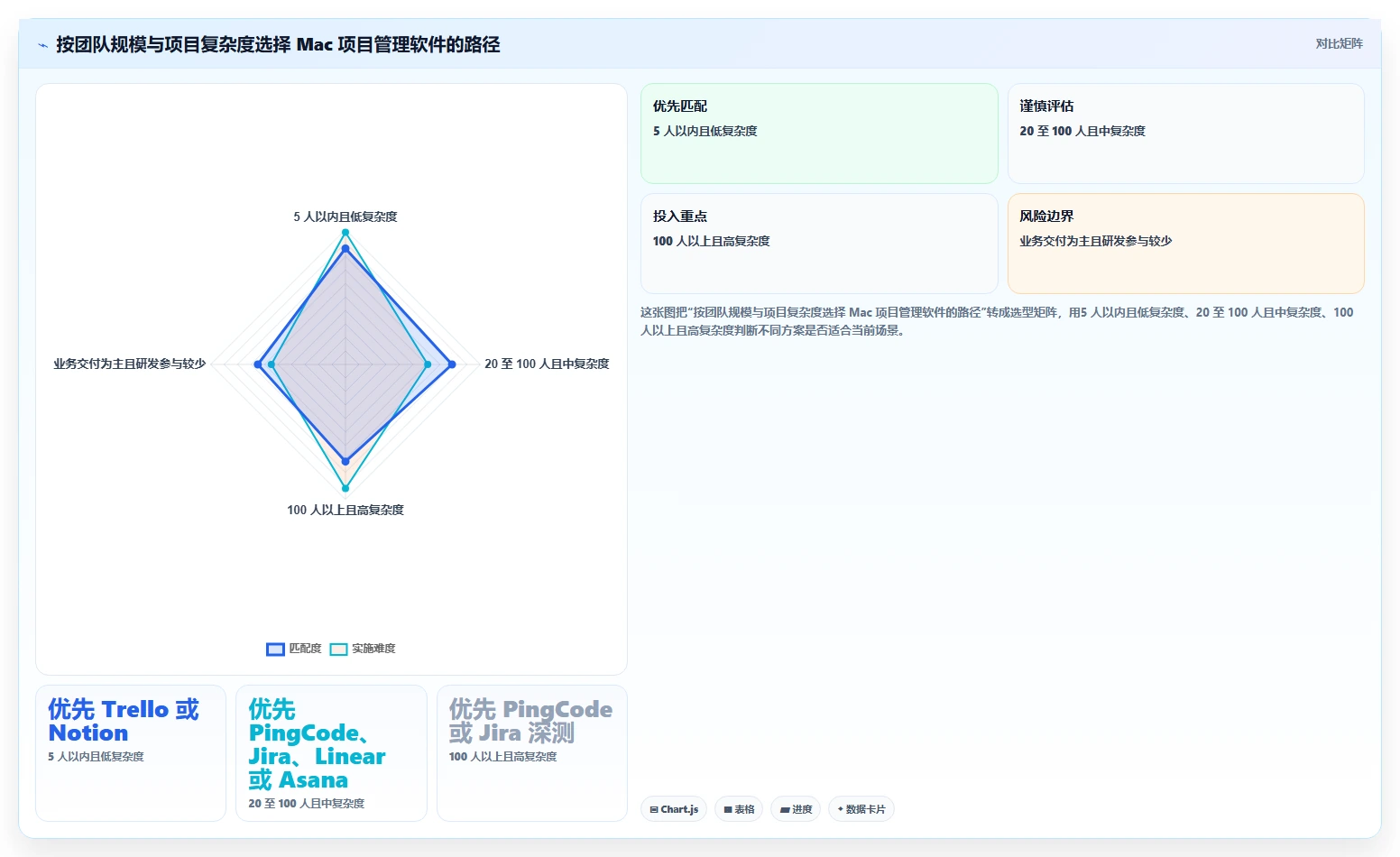This screenshot has height=857, width=1400.
Task: Click the 优先 Trello 或 Notion card
Action: click(x=131, y=753)
